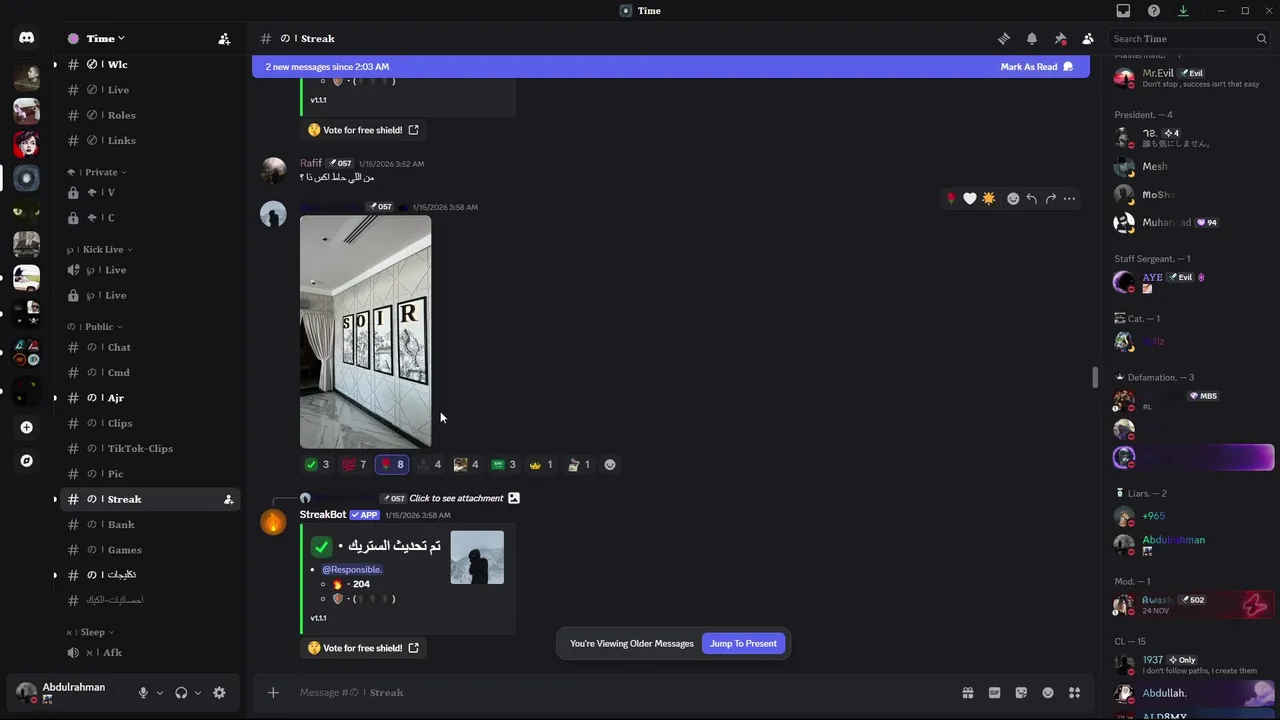Toggle the green checkmark reaction with 3
Image resolution: width=1280 pixels, height=720 pixels.
pos(317,465)
